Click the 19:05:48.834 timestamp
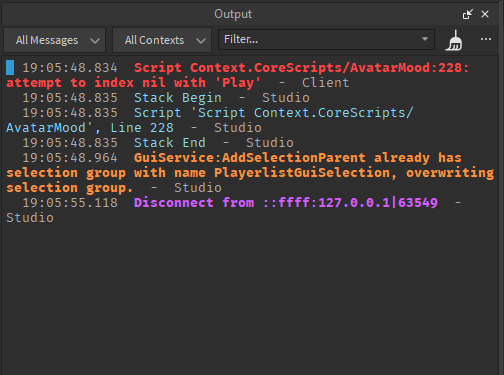Screen dimensions: 504x375 [x=70, y=68]
